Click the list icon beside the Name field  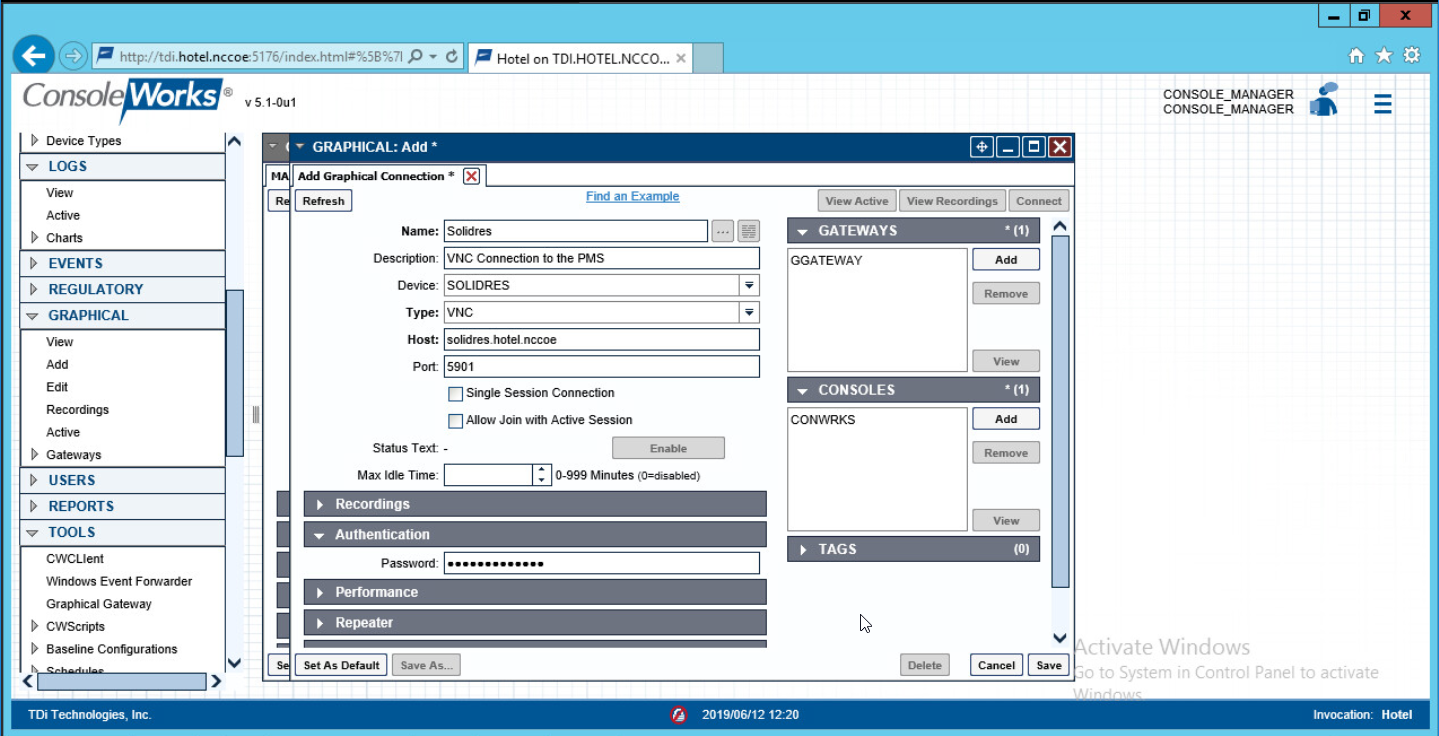point(749,231)
